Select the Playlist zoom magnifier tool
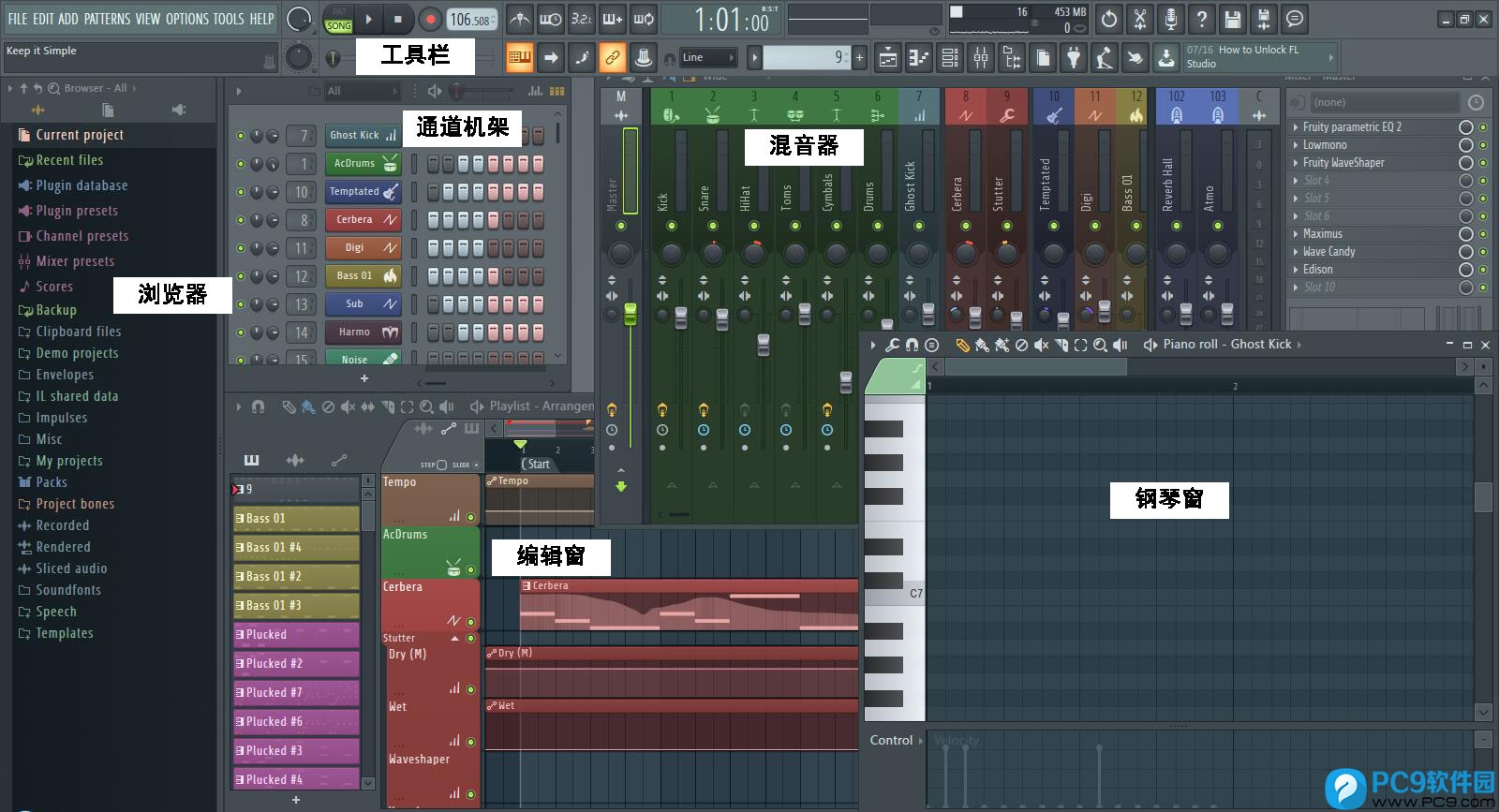 [426, 406]
